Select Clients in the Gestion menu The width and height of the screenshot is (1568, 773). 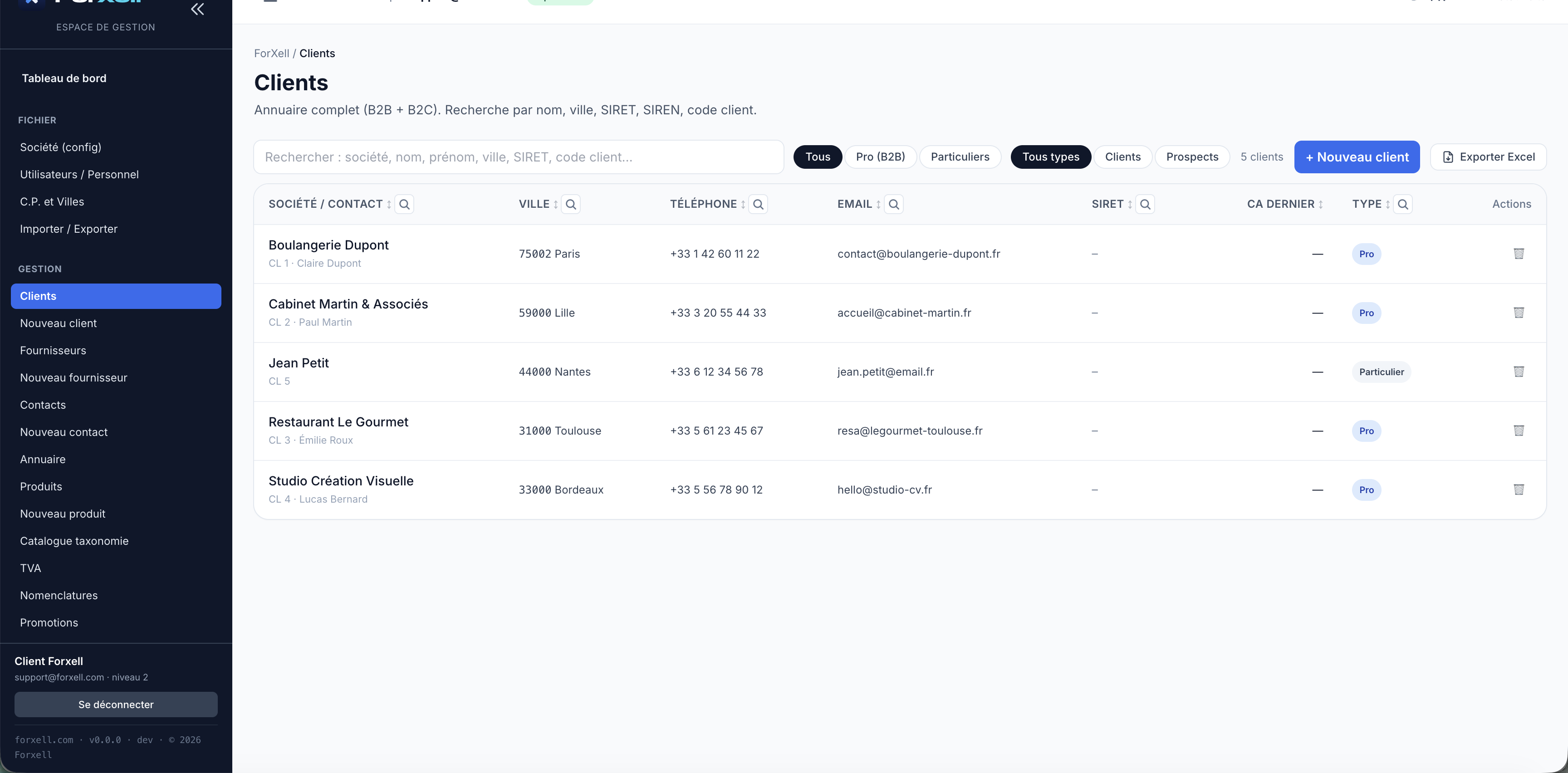coord(116,296)
